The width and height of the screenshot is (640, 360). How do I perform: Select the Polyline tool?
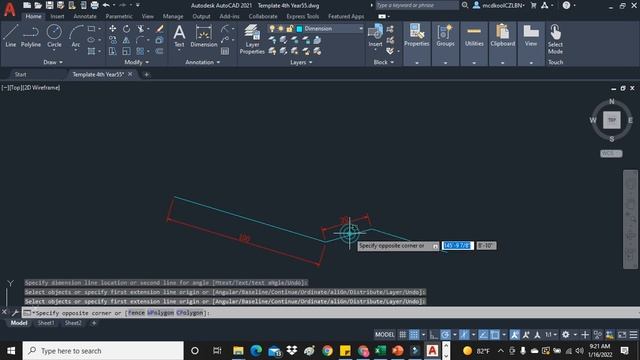[x=31, y=36]
